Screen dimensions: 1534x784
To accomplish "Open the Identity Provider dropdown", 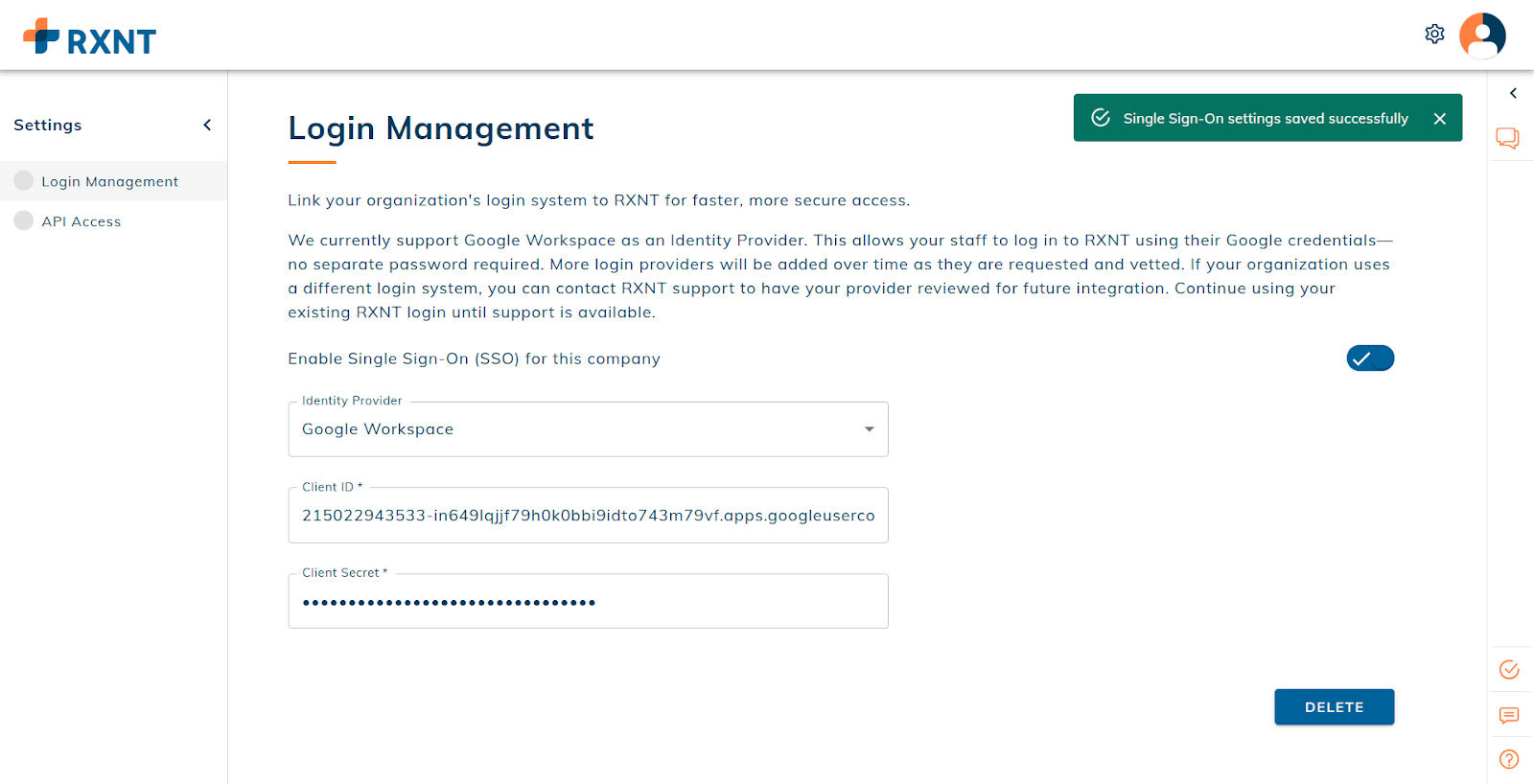I will (x=588, y=429).
